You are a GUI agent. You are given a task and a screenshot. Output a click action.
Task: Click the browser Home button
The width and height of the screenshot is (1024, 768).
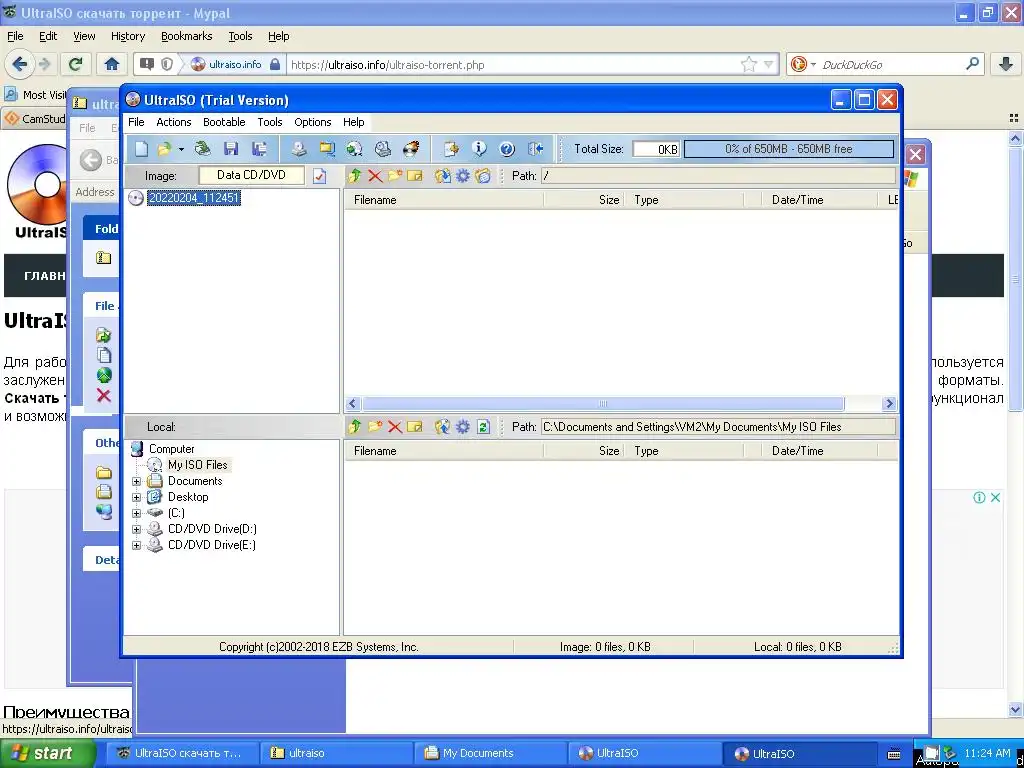[x=112, y=64]
